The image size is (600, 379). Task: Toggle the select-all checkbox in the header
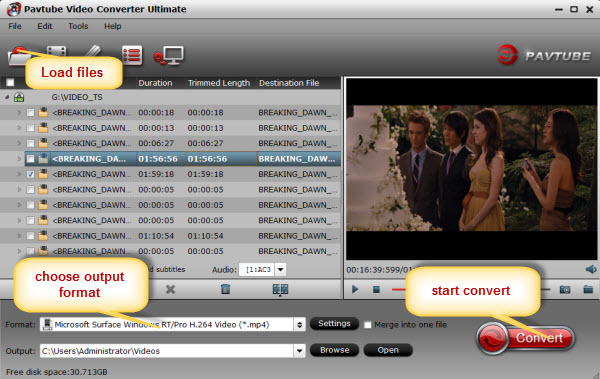click(x=10, y=82)
